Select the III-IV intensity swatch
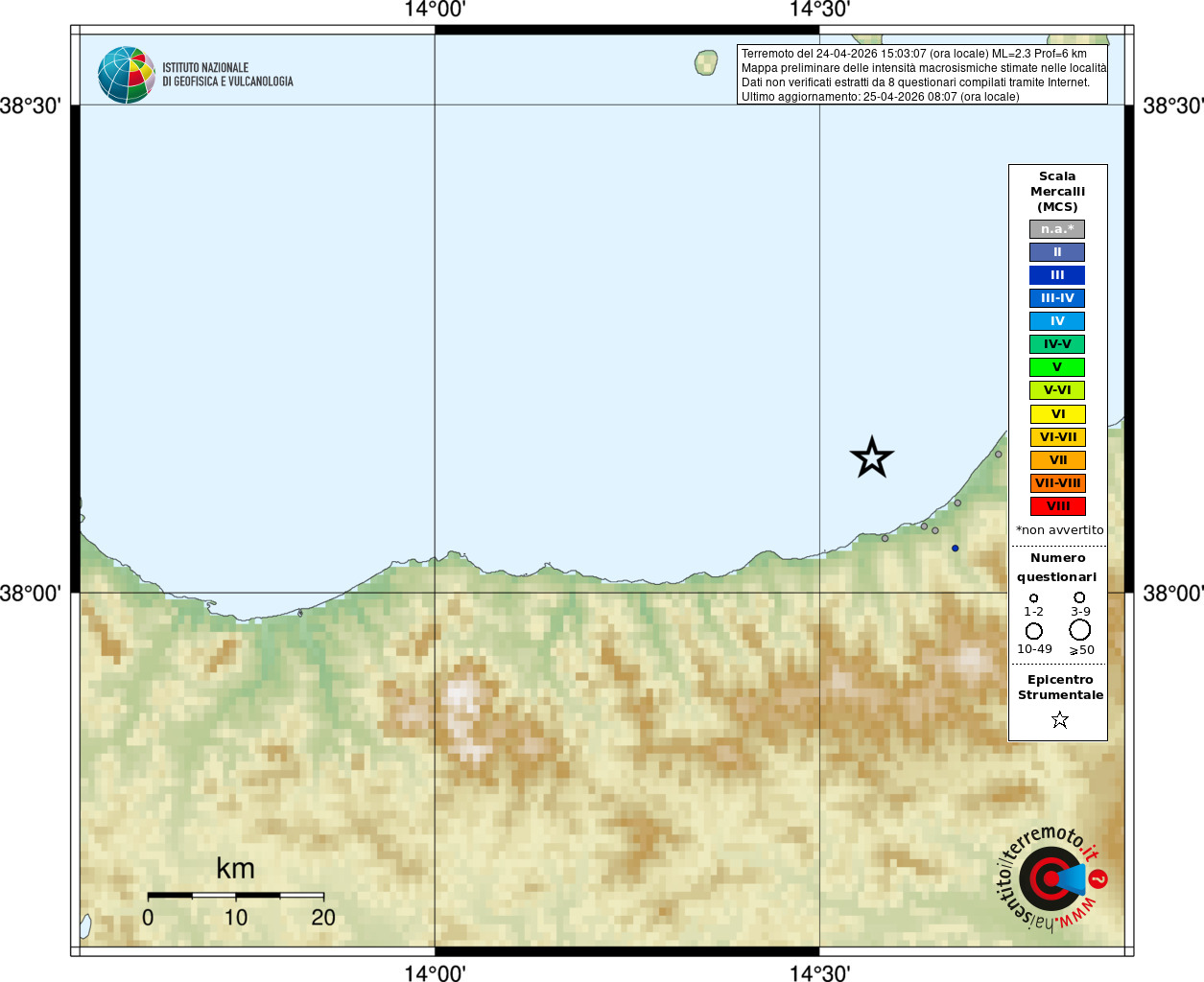Screen dimensions: 1204x982 (x=1057, y=298)
